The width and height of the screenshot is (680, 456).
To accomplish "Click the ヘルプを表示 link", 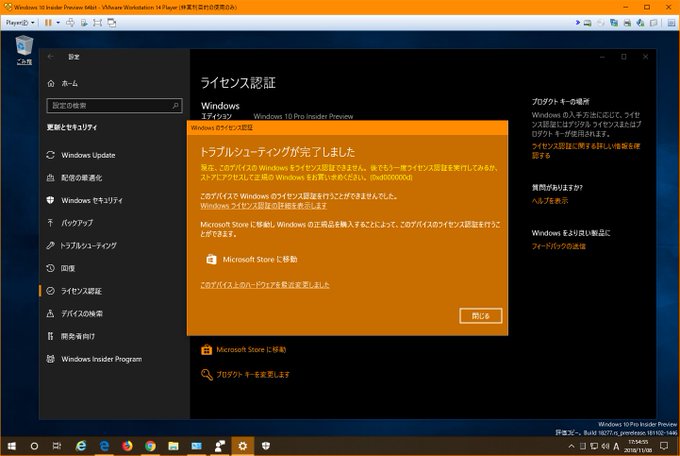I will click(549, 201).
